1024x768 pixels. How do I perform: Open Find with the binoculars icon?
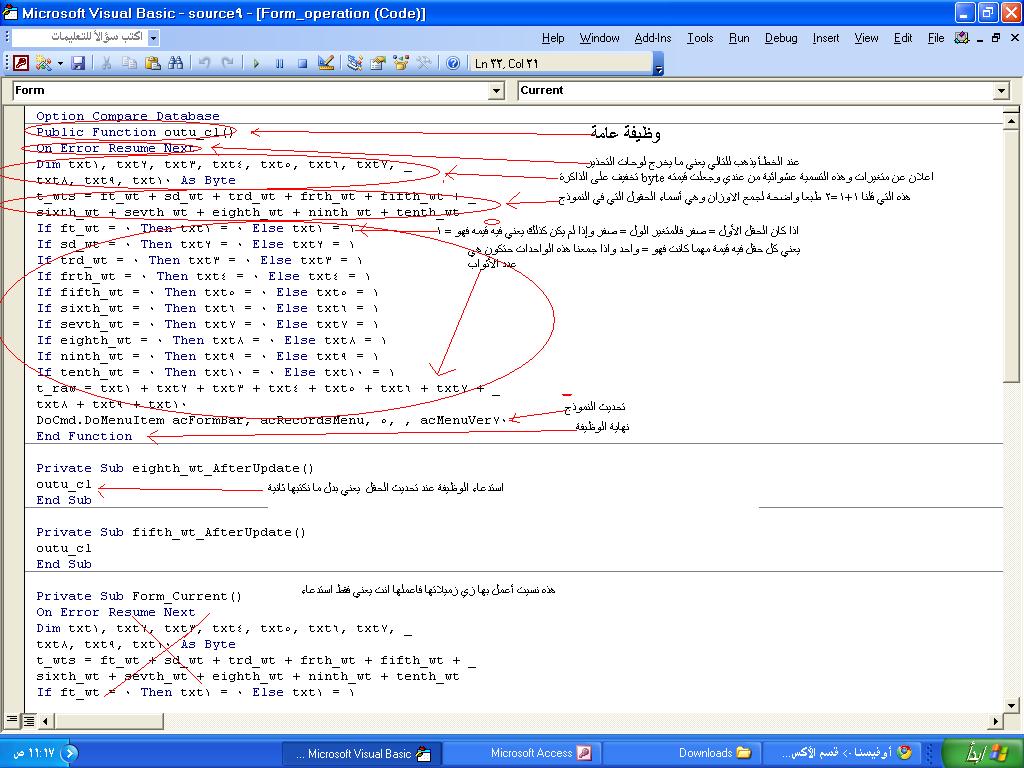click(176, 63)
